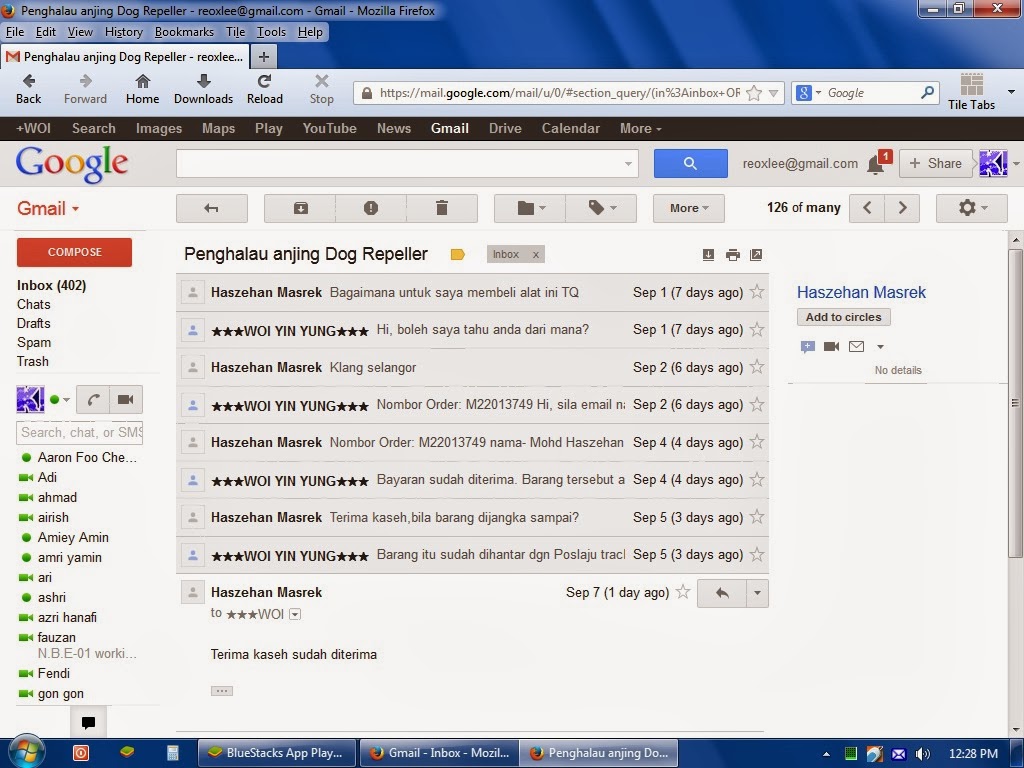
Task: Star the message 'Hi, boleh saya tahu anda'
Action: pyautogui.click(x=757, y=329)
